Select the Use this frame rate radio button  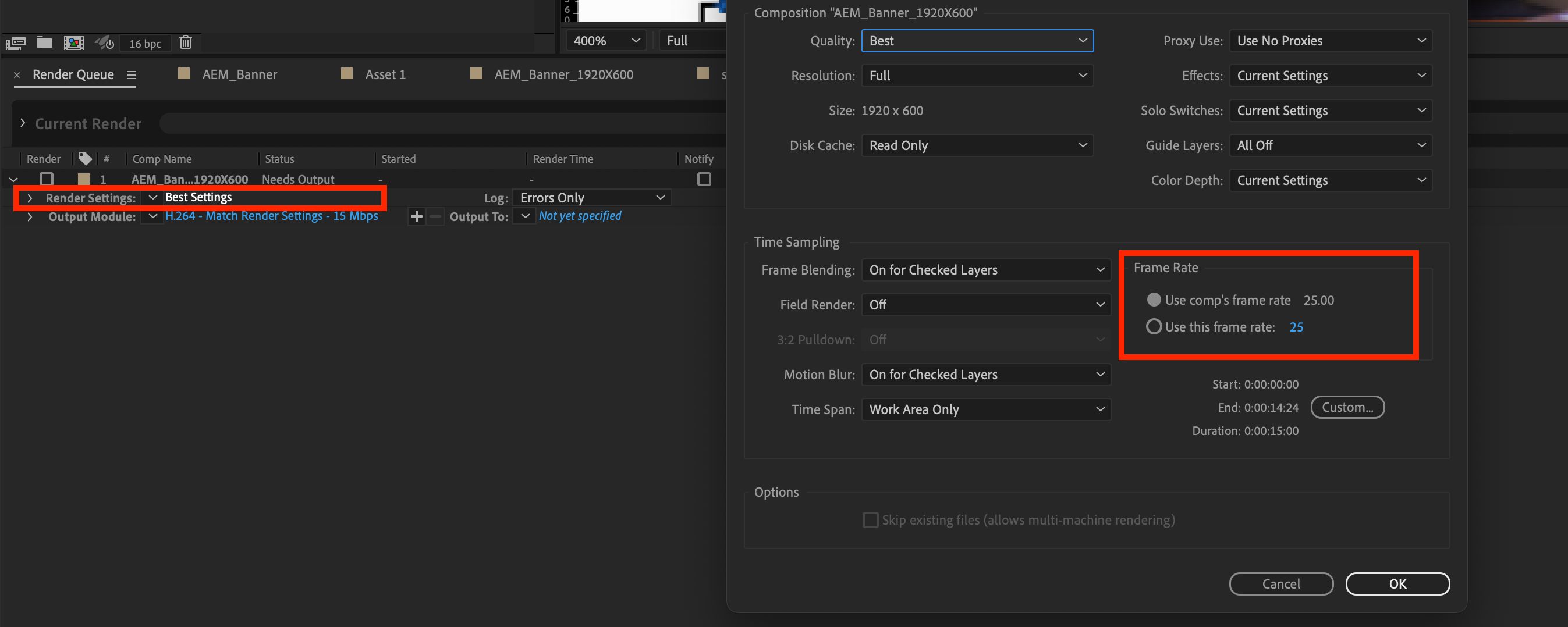click(x=1154, y=326)
